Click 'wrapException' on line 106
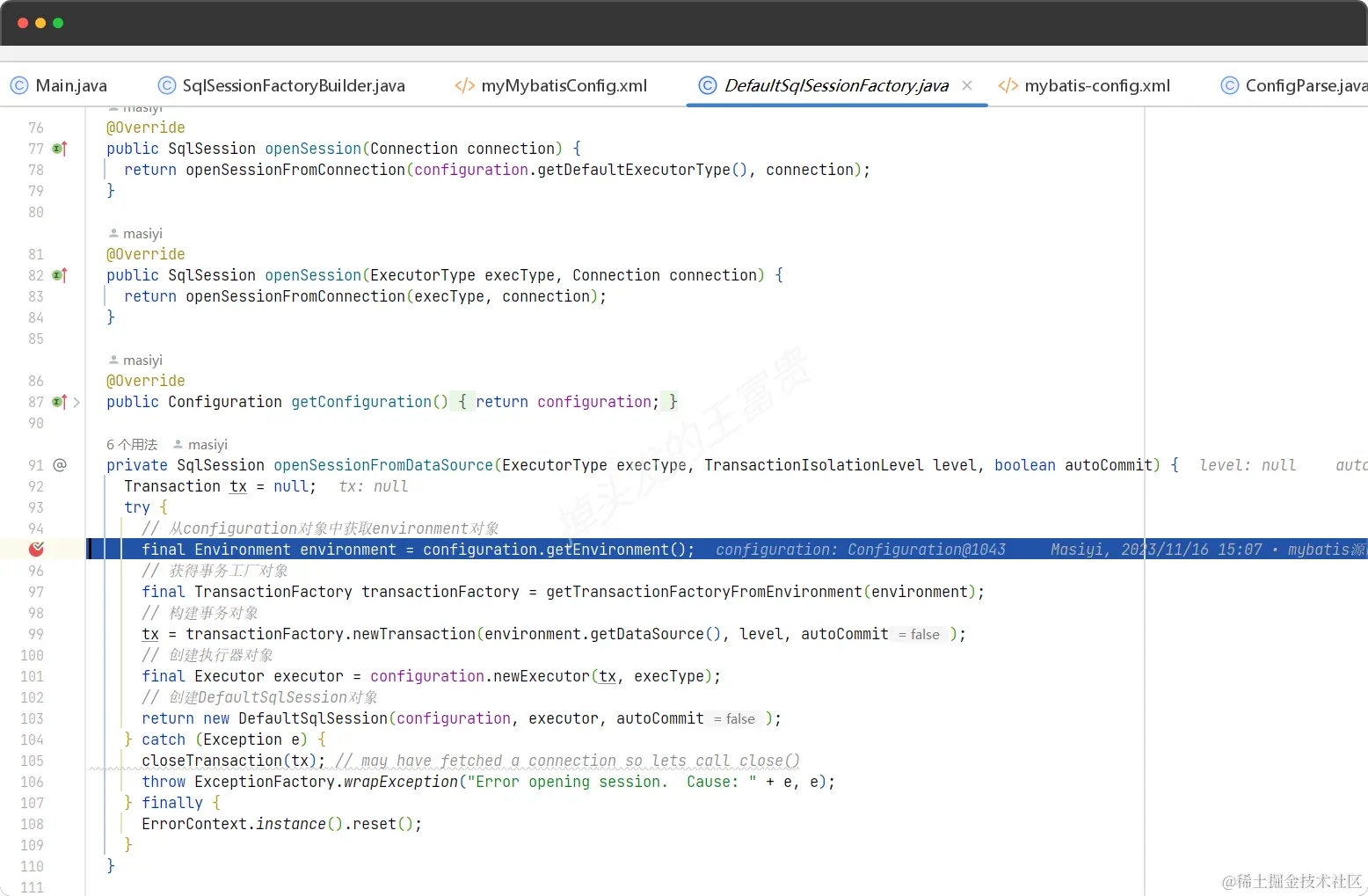This screenshot has width=1368, height=896. [x=401, y=782]
